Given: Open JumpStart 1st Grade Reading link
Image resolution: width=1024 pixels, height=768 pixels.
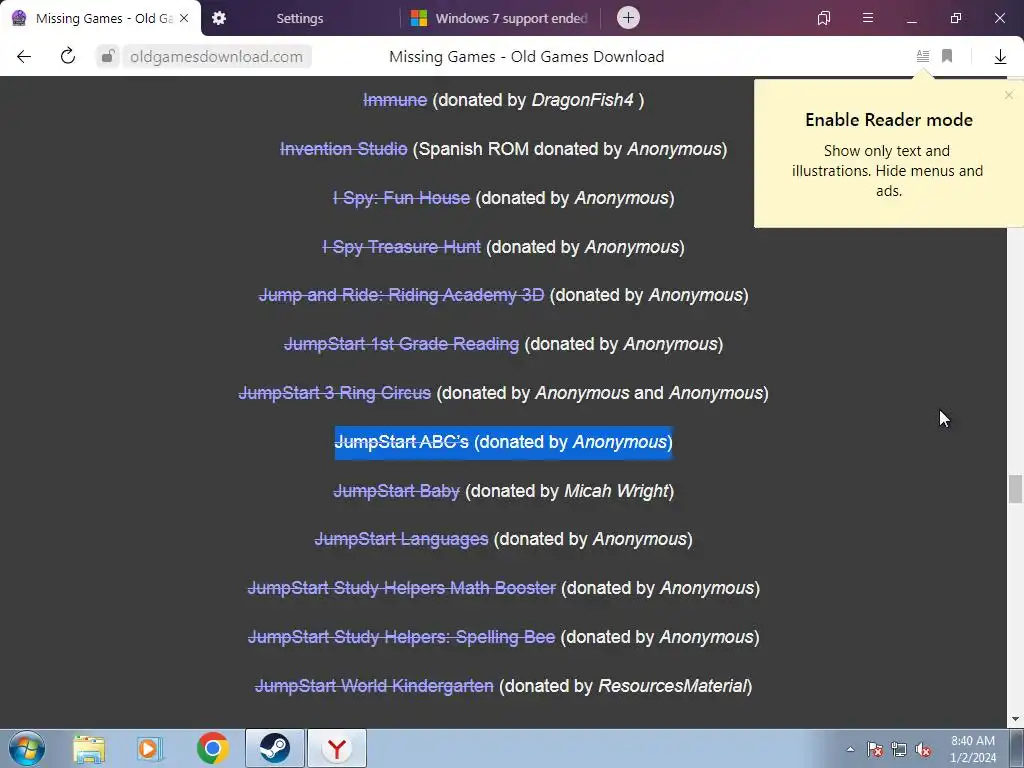Looking at the screenshot, I should [402, 344].
